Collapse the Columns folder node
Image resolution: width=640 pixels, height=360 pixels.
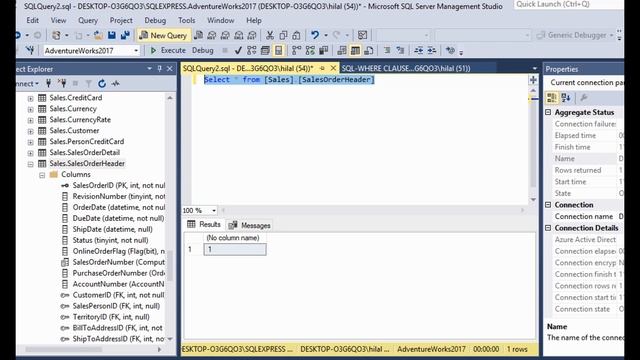(42, 175)
